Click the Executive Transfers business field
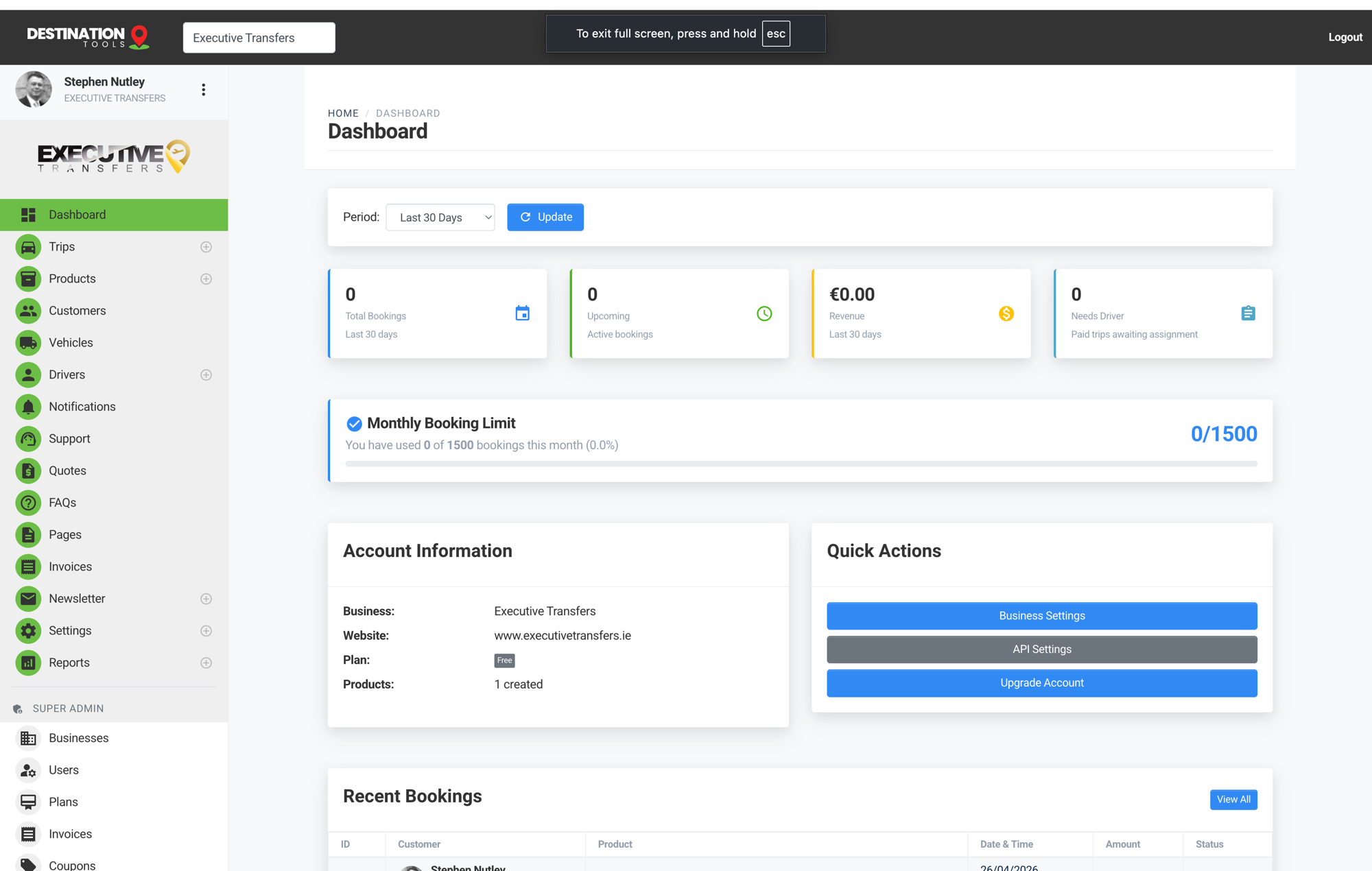 [x=259, y=38]
